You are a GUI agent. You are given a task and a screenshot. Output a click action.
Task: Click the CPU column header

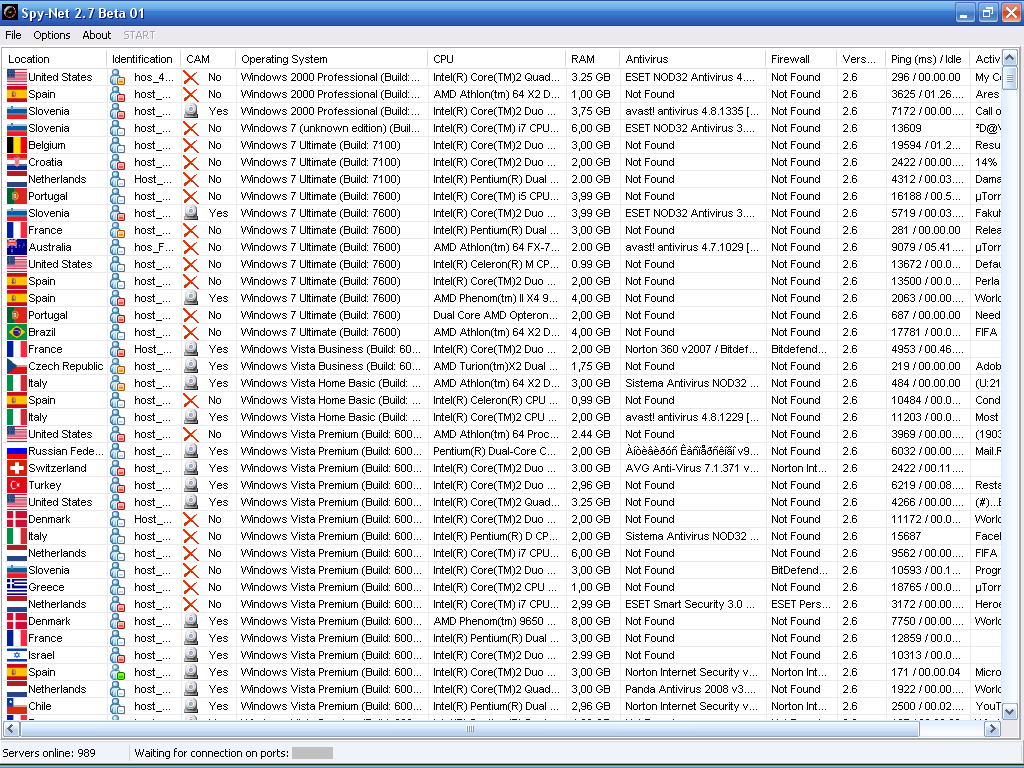(x=497, y=59)
